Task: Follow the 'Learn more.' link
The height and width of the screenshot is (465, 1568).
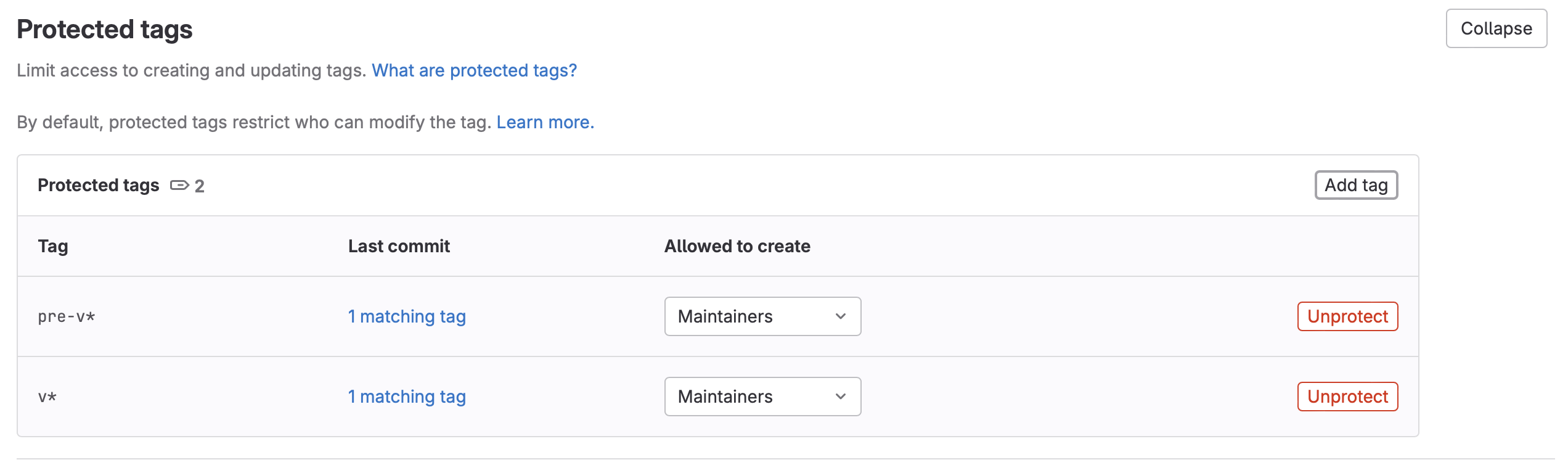Action: [x=545, y=122]
